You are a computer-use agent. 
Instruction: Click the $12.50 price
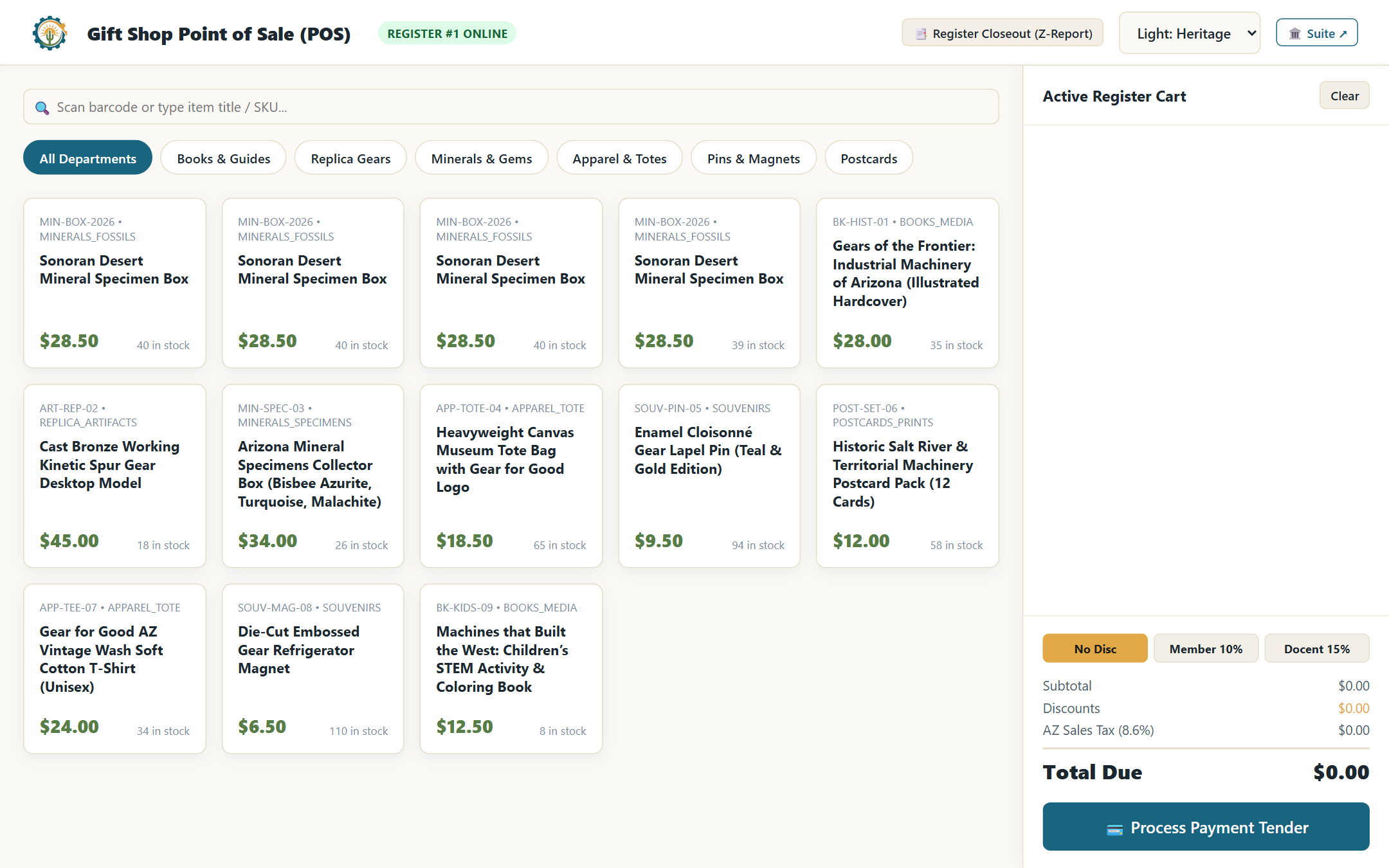pos(465,726)
